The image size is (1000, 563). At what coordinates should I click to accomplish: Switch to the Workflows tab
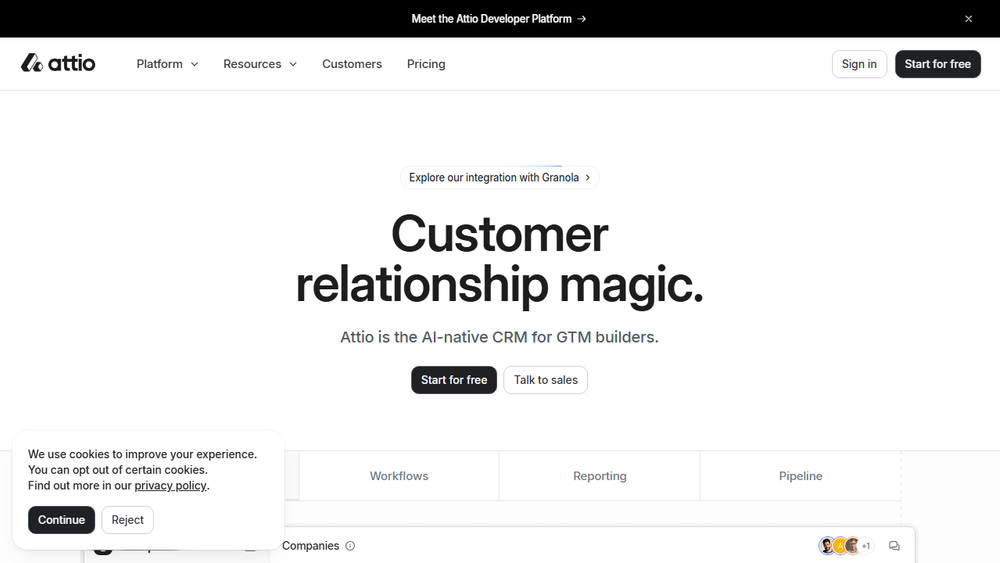pos(399,476)
